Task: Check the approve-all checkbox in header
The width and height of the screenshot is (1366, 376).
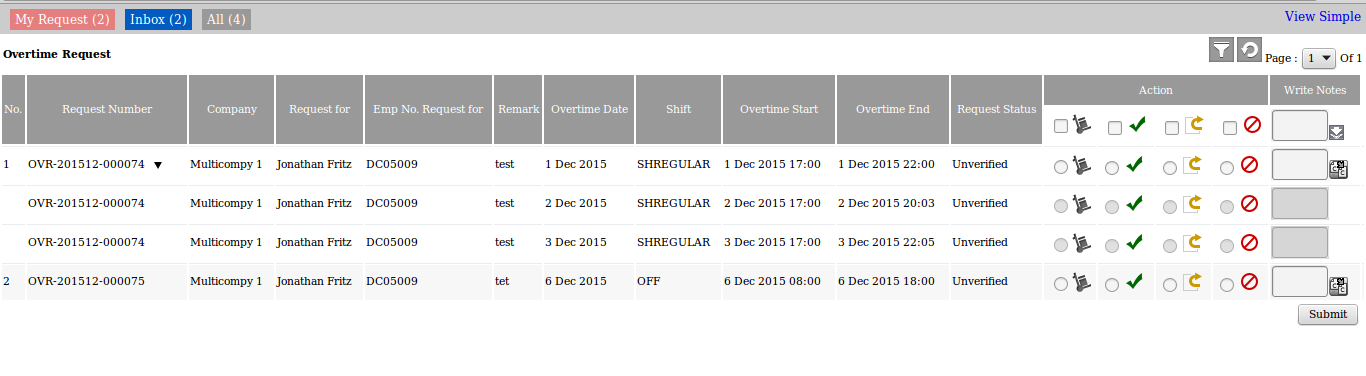Action: click(1115, 128)
